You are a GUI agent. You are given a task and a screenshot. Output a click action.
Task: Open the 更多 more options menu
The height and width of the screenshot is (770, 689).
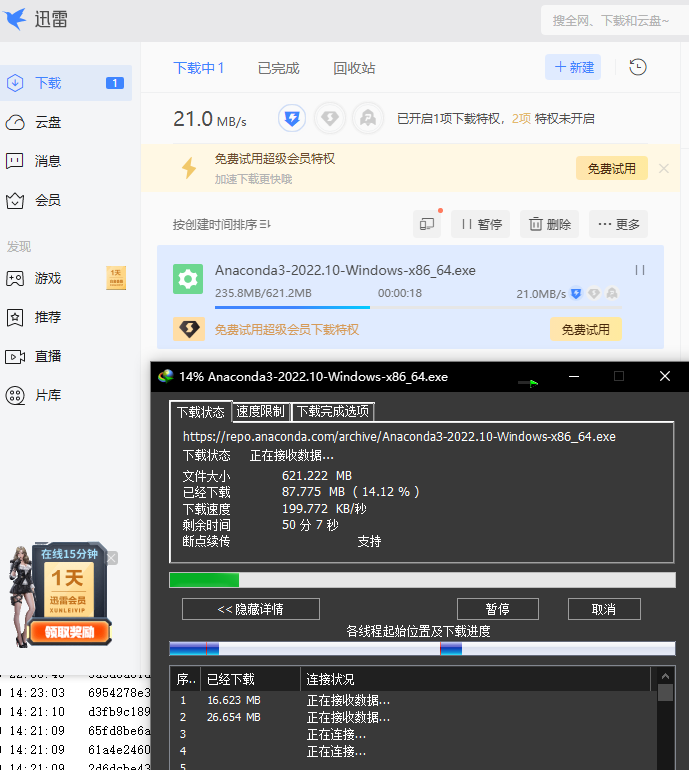coord(618,224)
